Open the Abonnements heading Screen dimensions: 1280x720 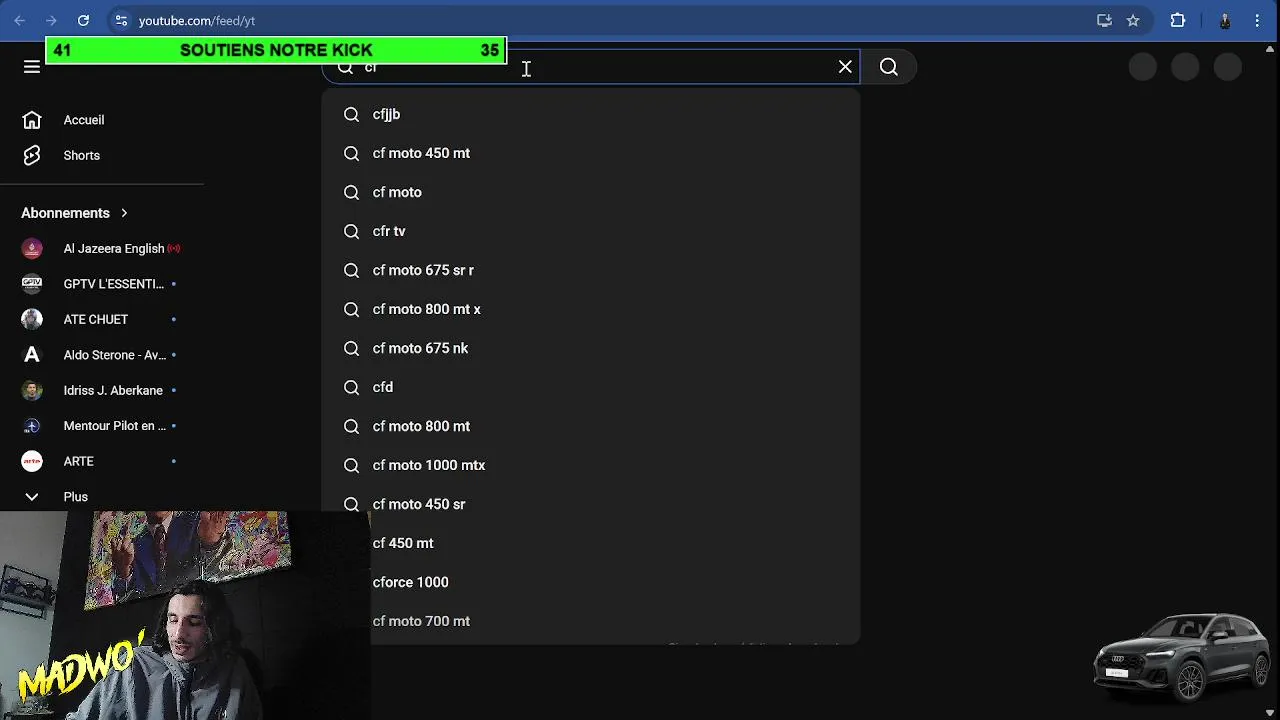click(65, 213)
